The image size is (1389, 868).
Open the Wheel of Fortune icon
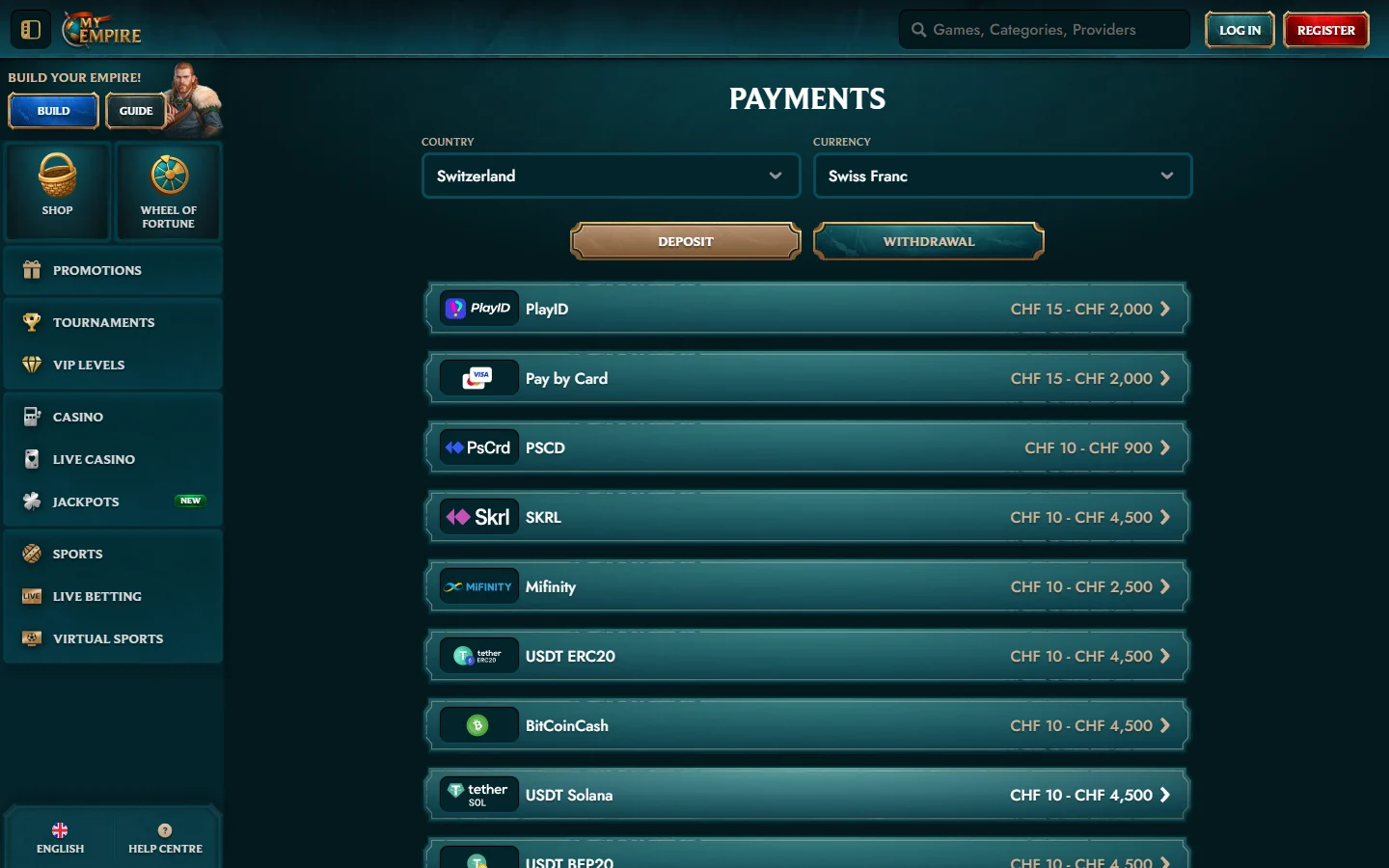click(x=169, y=175)
